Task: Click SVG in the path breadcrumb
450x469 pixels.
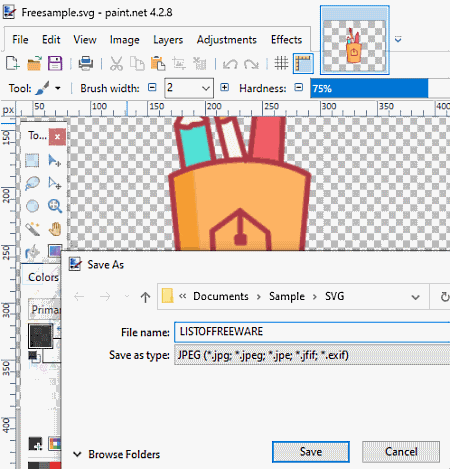Action: [x=334, y=296]
